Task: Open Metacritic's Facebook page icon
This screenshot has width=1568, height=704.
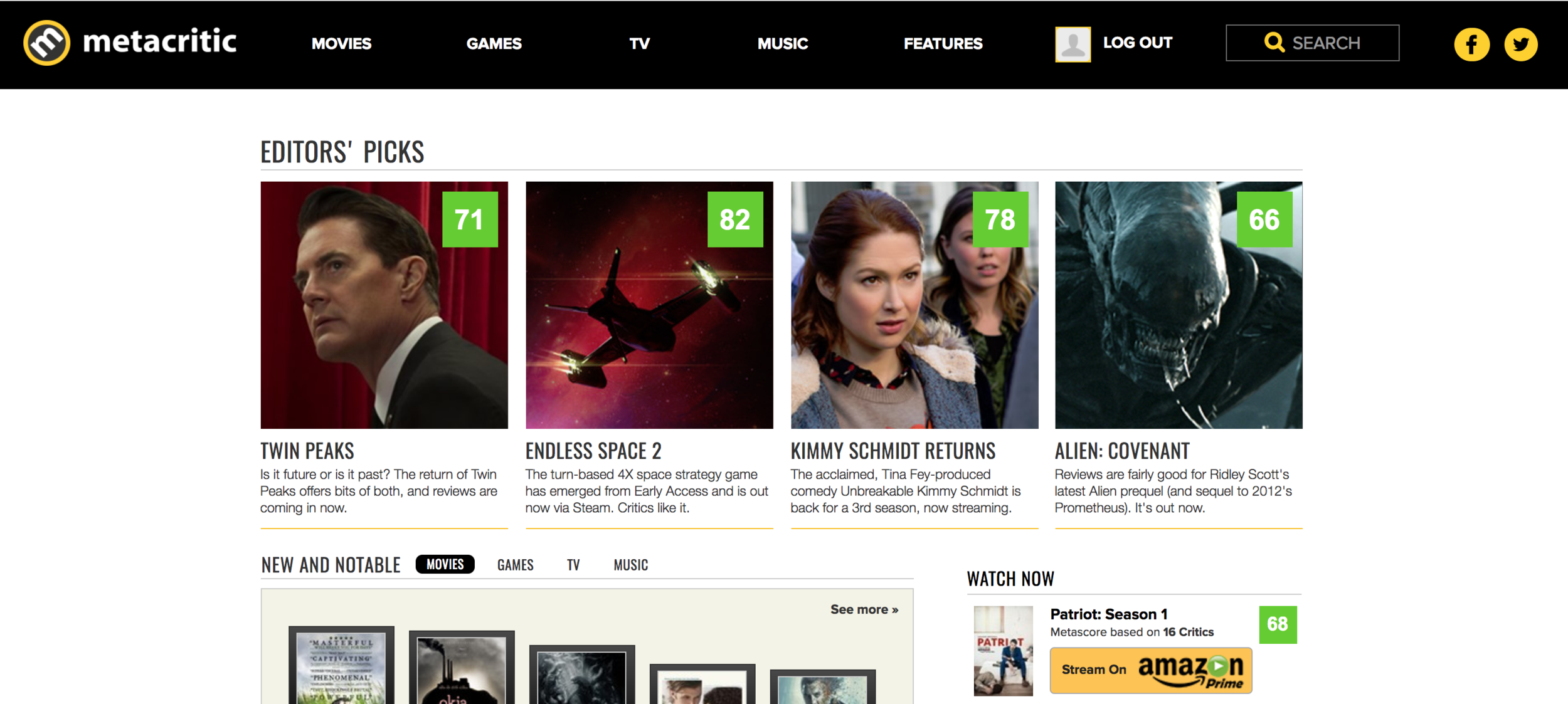Action: click(x=1471, y=44)
